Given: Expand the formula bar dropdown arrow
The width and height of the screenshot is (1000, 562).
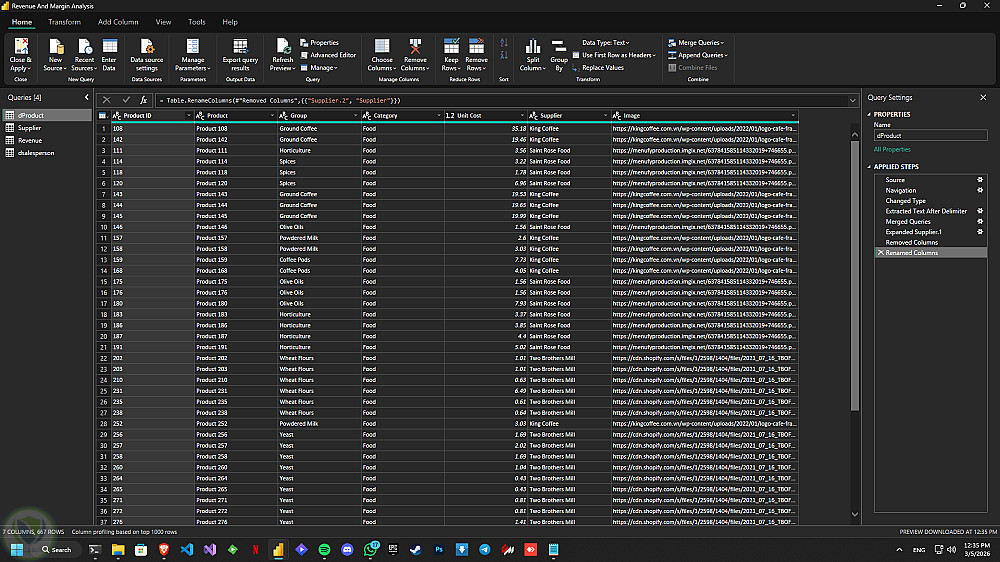Looking at the screenshot, I should (x=852, y=100).
